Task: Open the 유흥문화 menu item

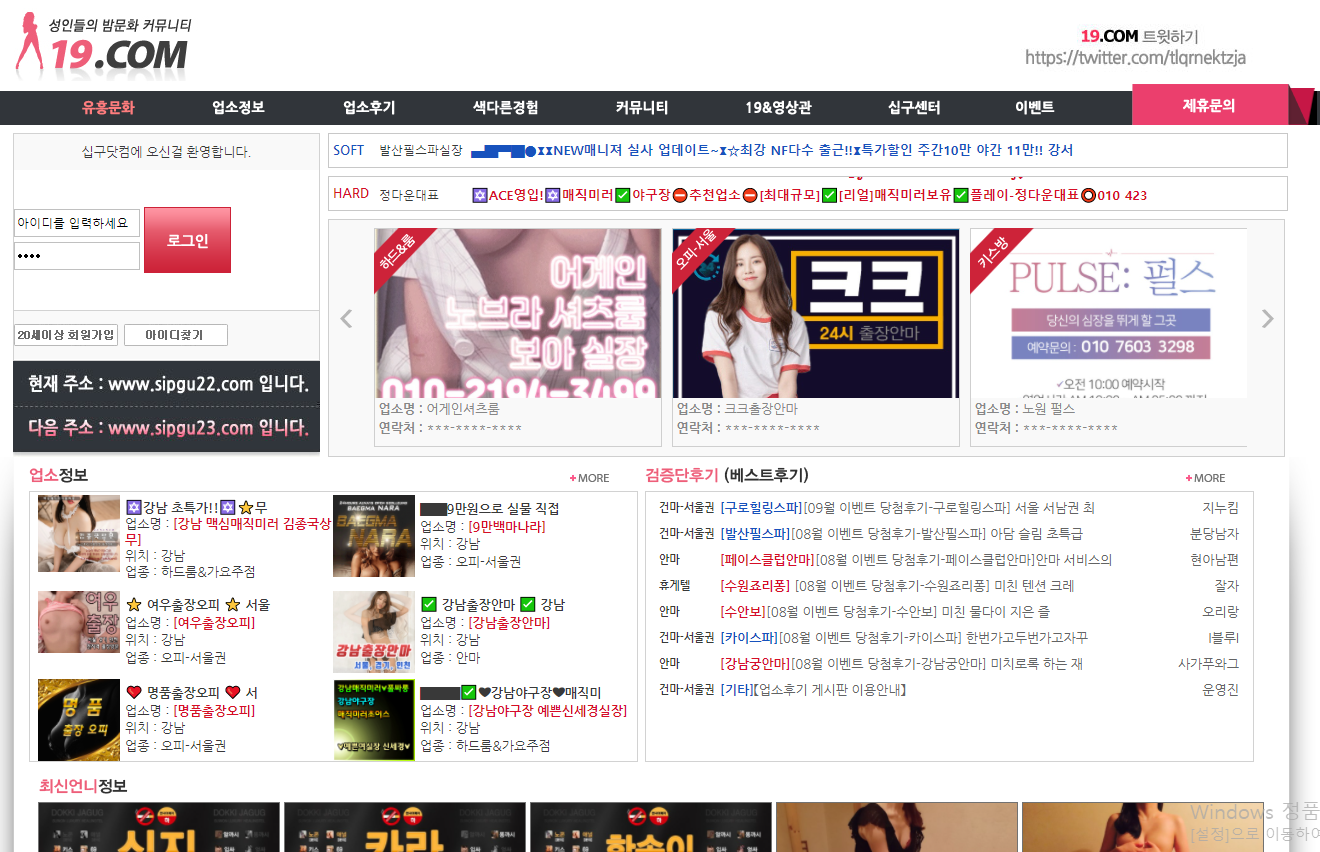Action: pos(108,108)
